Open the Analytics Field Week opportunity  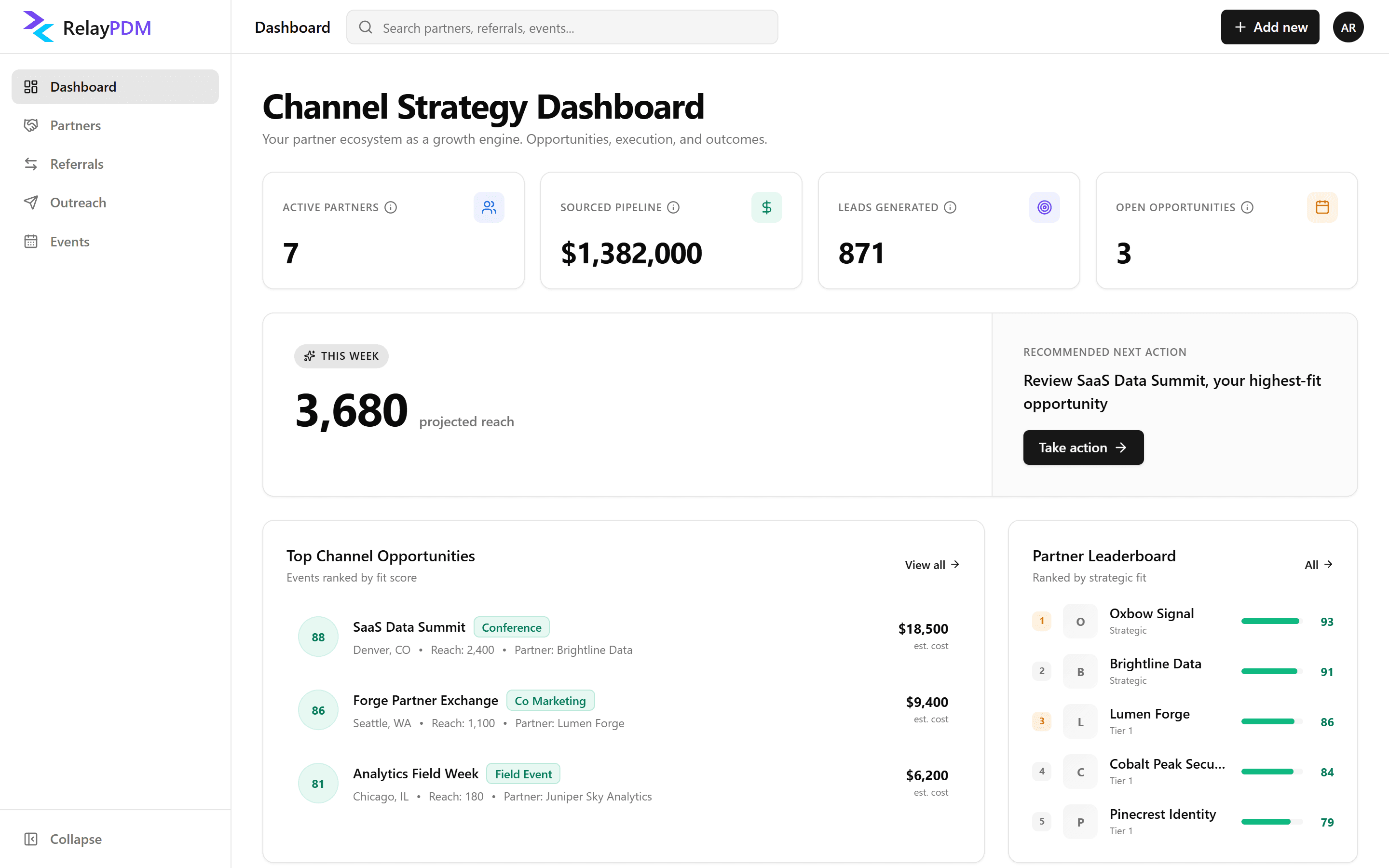[623, 783]
